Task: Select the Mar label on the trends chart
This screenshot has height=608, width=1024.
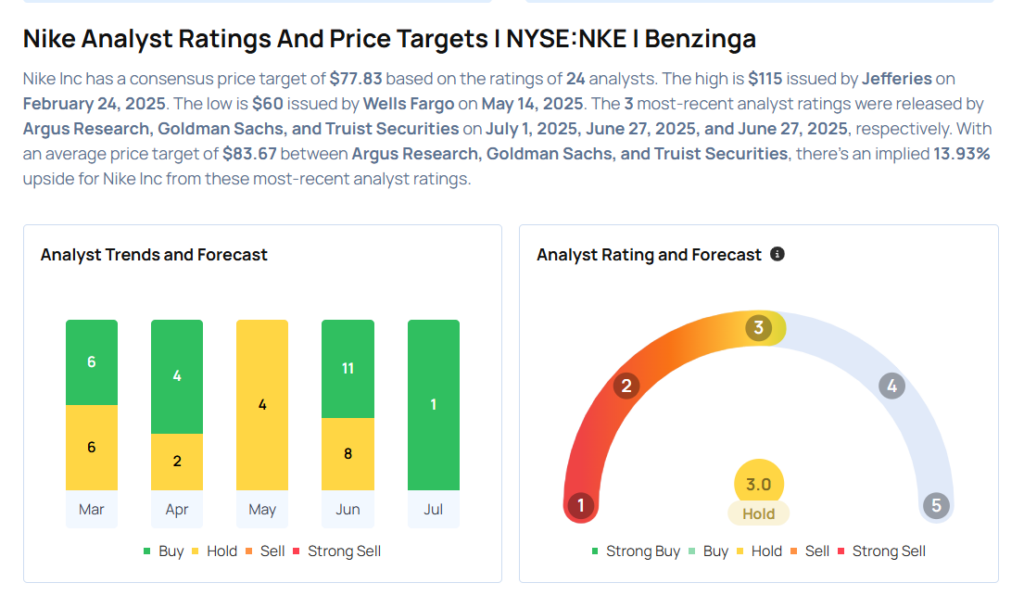Action: [x=91, y=510]
